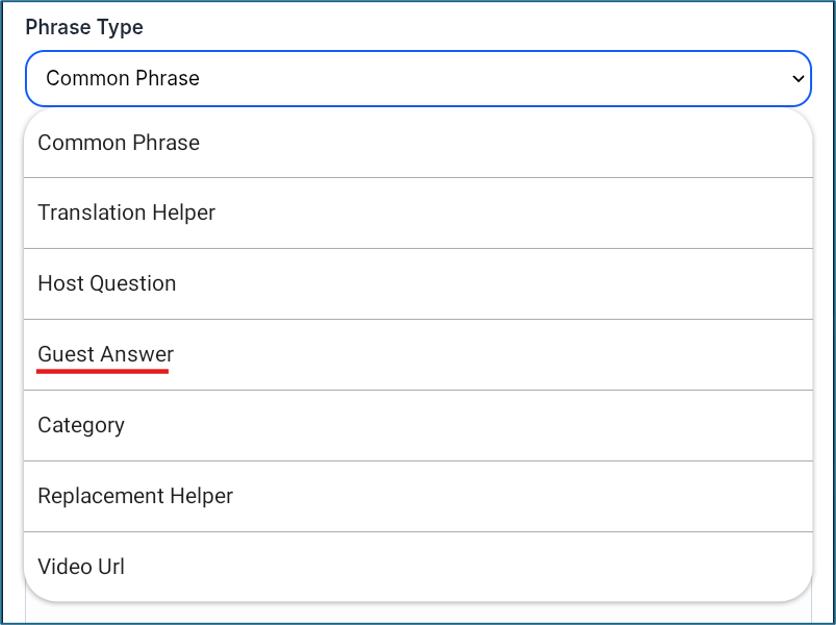Focus the partially hidden field below the list
This screenshot has height=625, width=836.
coord(418,612)
